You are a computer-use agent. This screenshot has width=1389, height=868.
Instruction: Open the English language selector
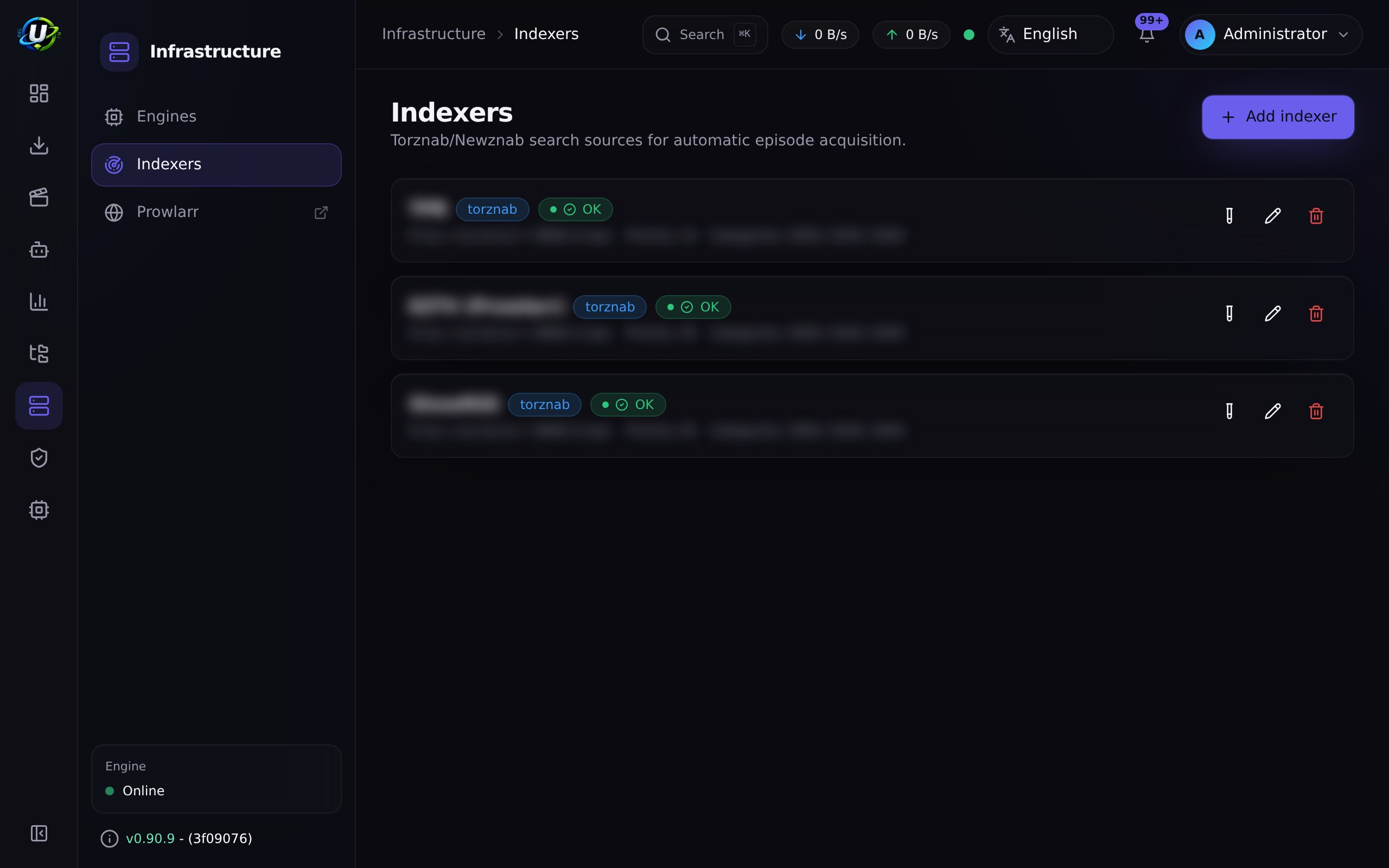click(1050, 34)
